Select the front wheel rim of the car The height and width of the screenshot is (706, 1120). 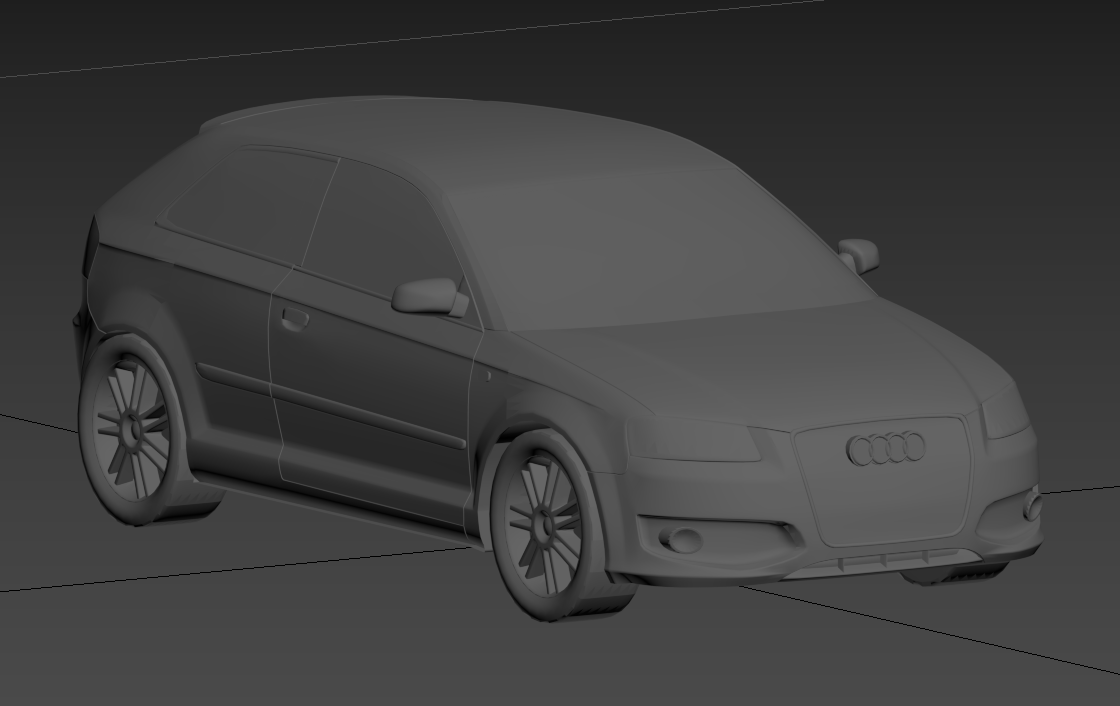(545, 526)
